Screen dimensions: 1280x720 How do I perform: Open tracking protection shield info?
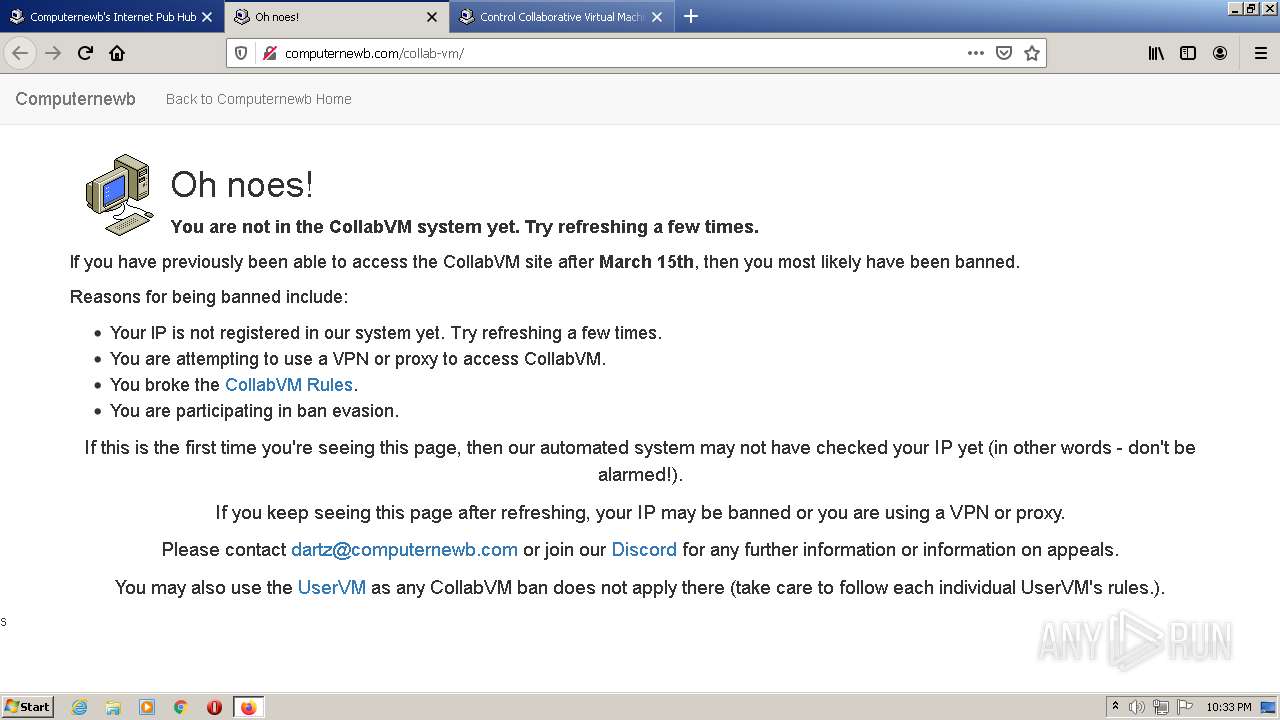click(x=241, y=53)
